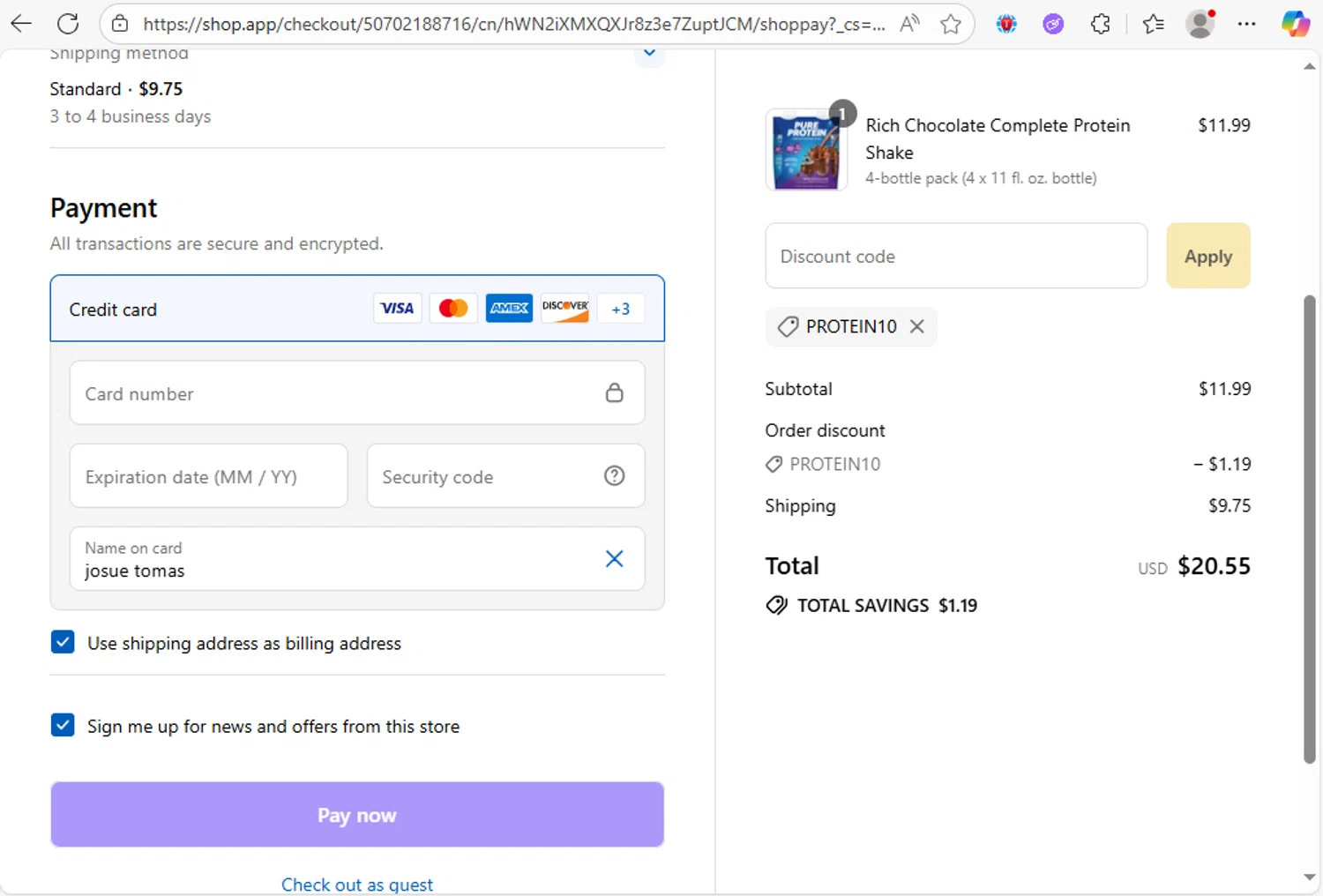Click the TOTAL SAVINGS tag icon
Image resolution: width=1323 pixels, height=896 pixels.
tap(776, 606)
